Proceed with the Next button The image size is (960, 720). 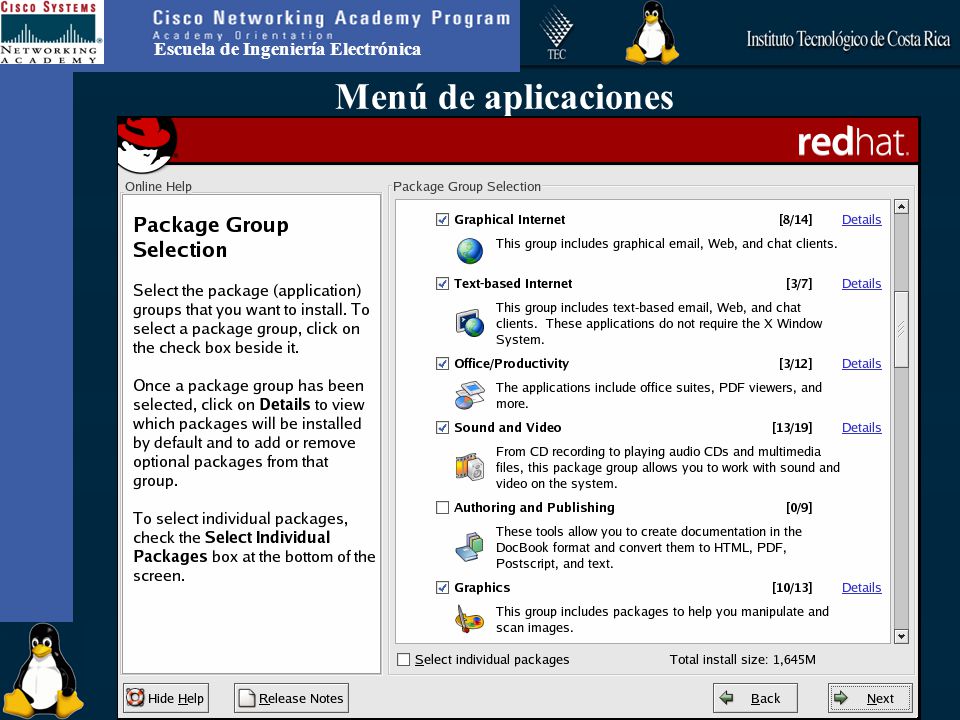click(870, 698)
